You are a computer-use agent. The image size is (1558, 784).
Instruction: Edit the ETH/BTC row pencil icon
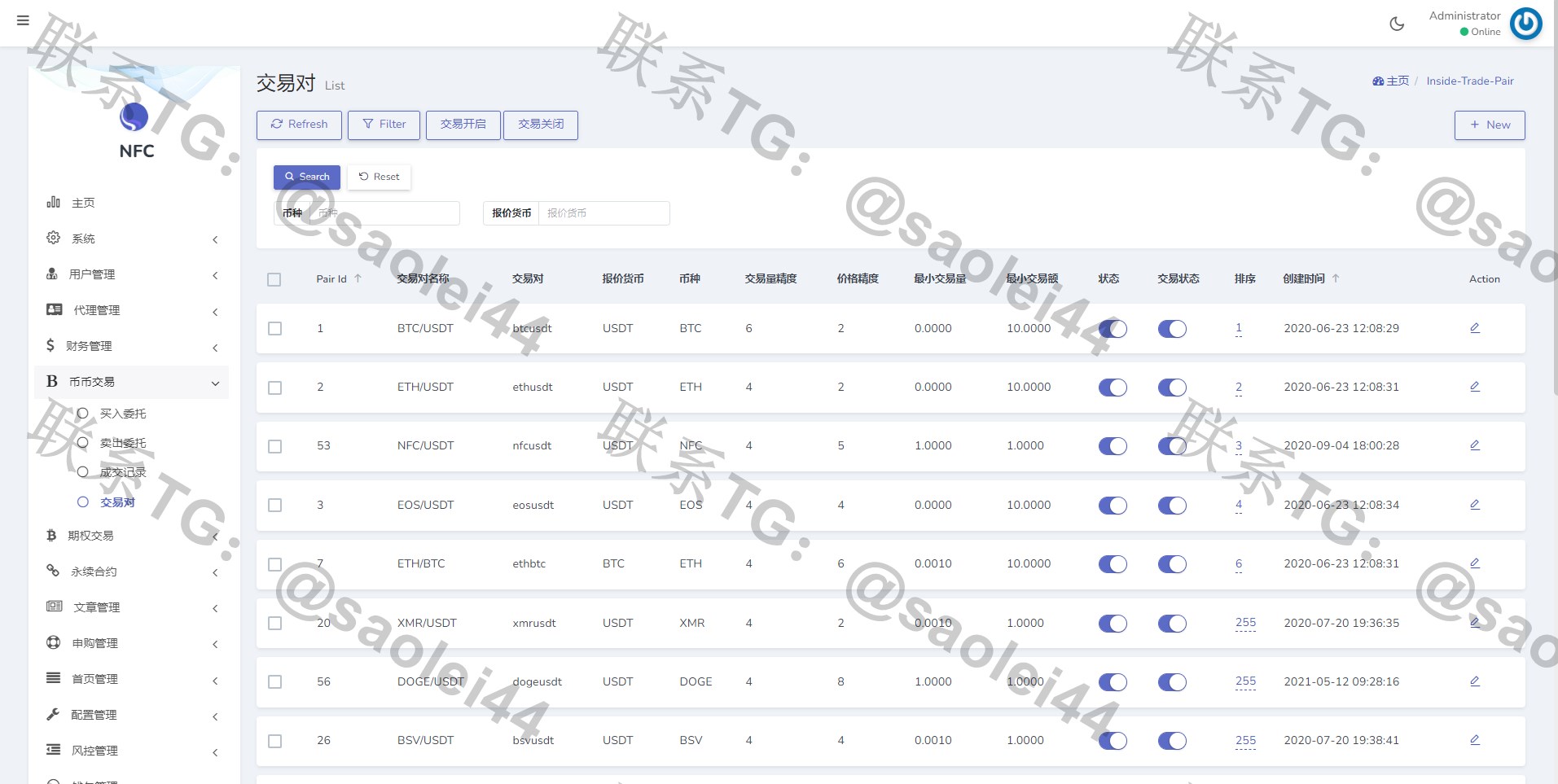[x=1475, y=563]
